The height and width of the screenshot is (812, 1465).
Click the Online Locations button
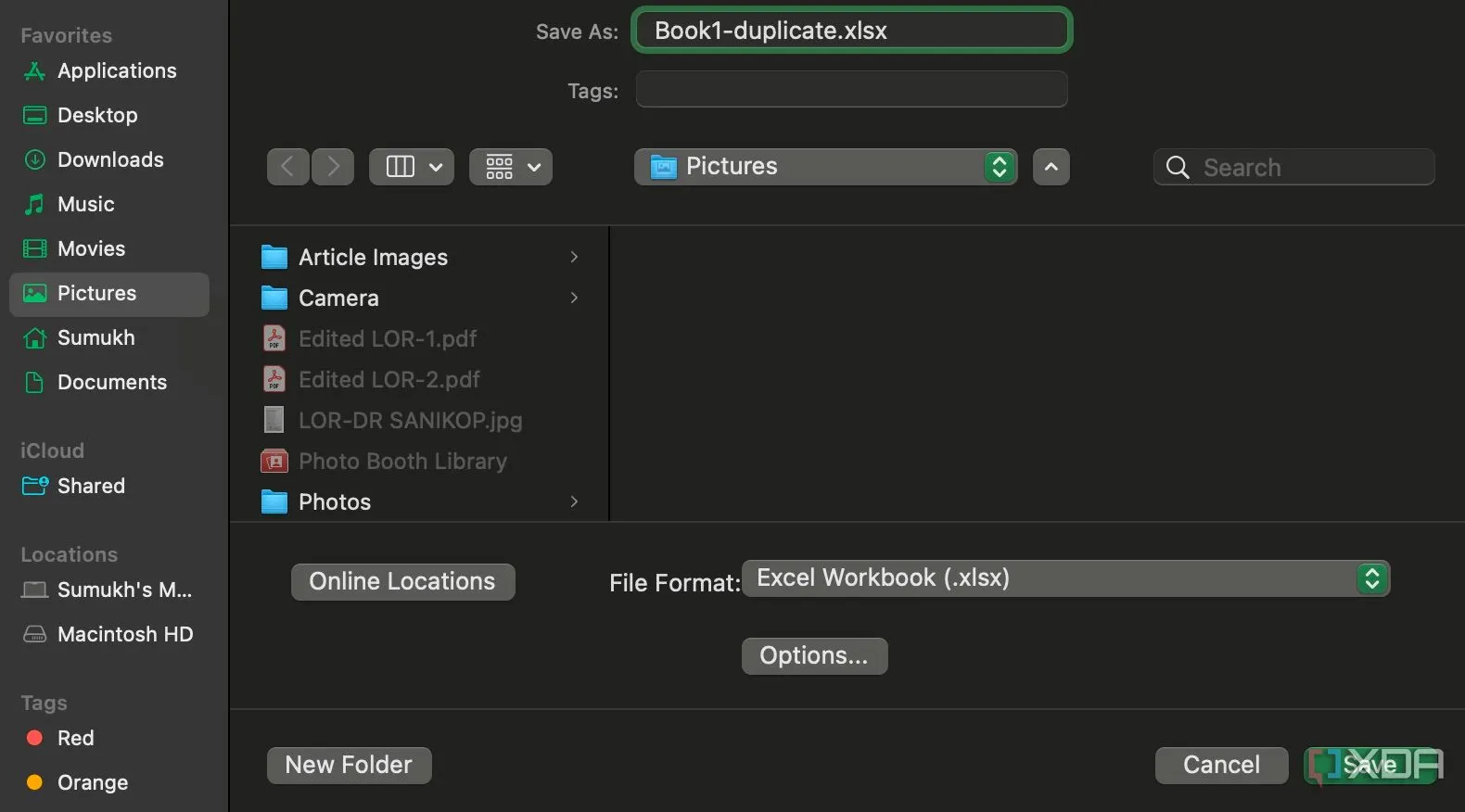tap(403, 582)
